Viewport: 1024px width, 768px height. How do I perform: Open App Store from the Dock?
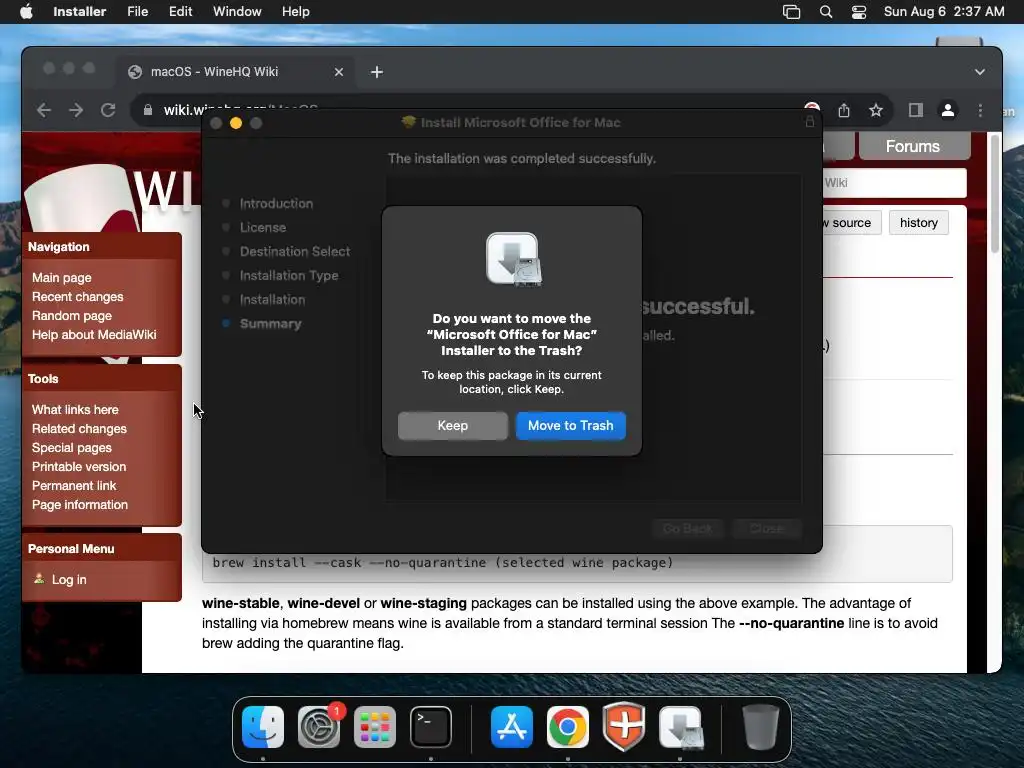coord(511,727)
